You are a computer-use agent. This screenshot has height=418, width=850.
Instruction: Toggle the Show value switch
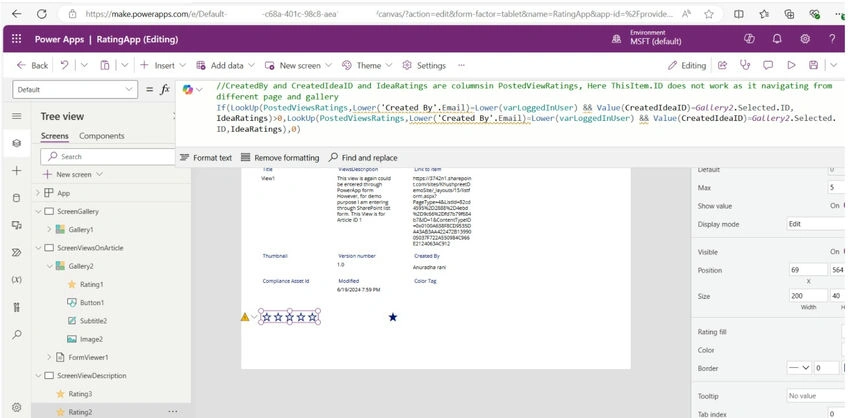(x=845, y=206)
